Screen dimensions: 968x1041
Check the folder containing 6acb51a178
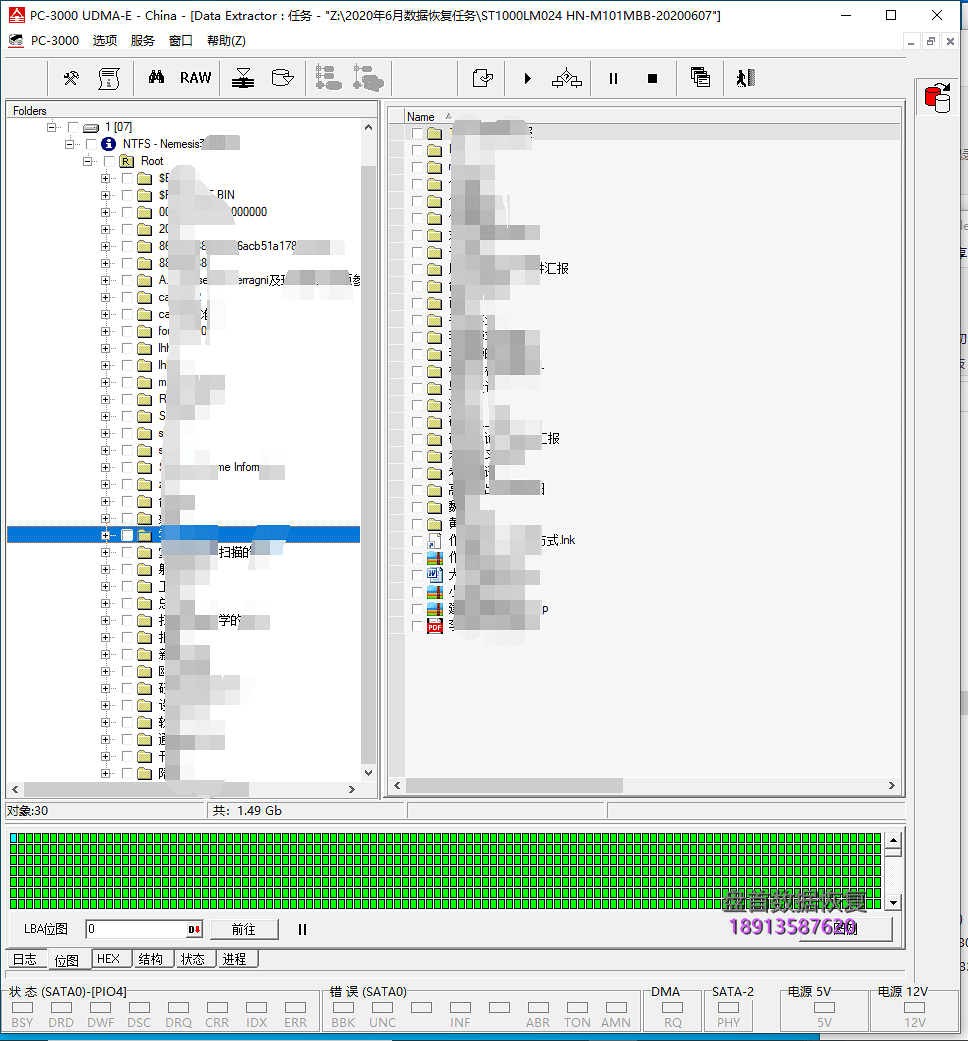127,246
